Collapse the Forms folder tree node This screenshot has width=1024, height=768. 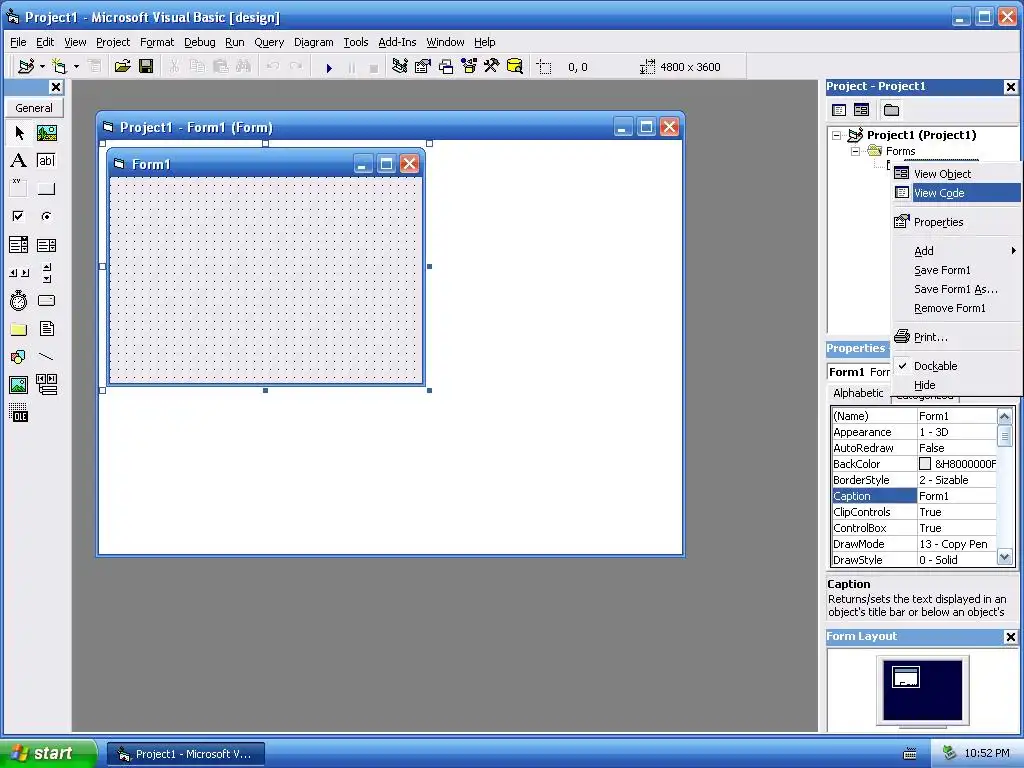[x=856, y=152]
